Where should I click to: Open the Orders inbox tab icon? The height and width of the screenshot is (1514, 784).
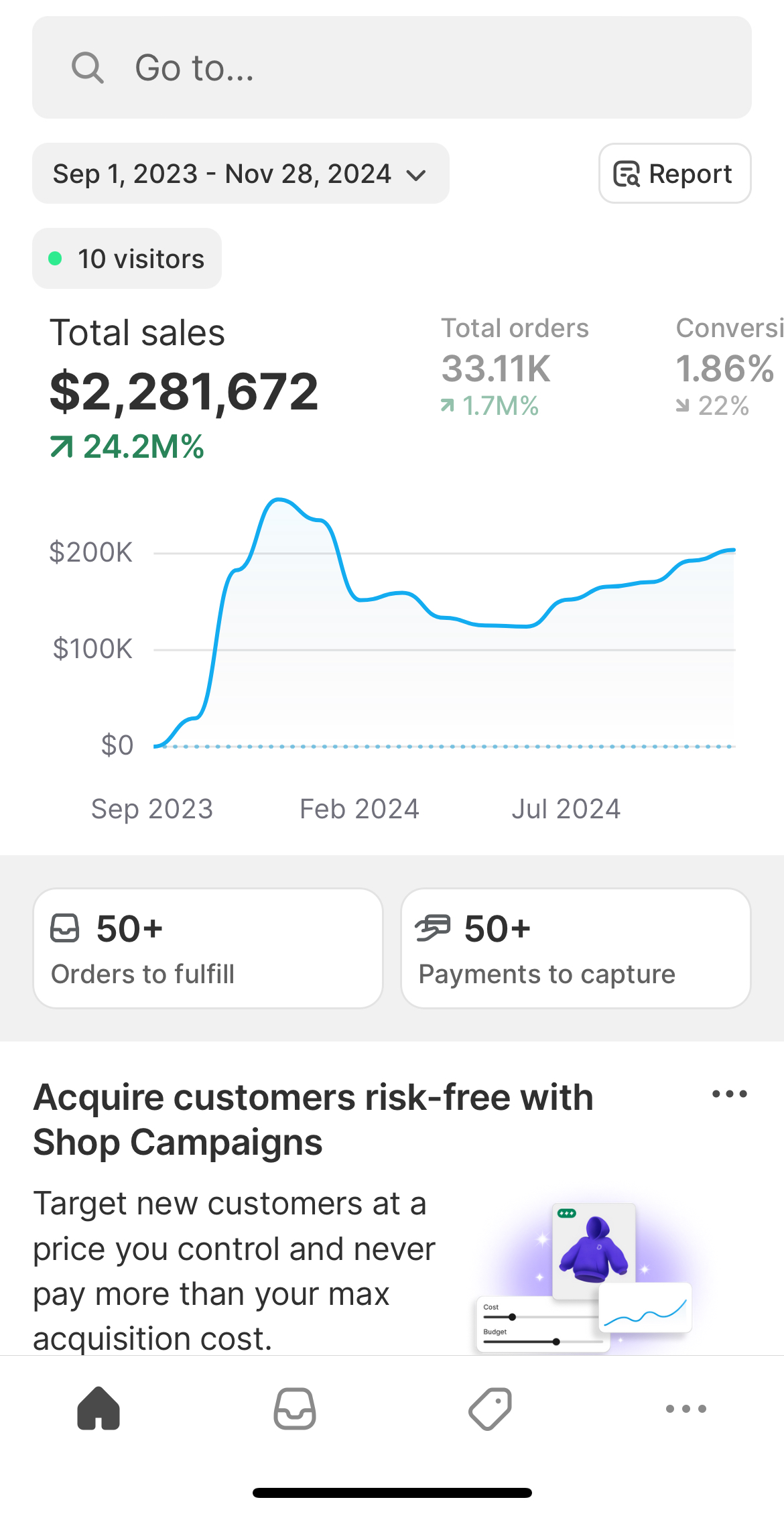(x=295, y=1408)
